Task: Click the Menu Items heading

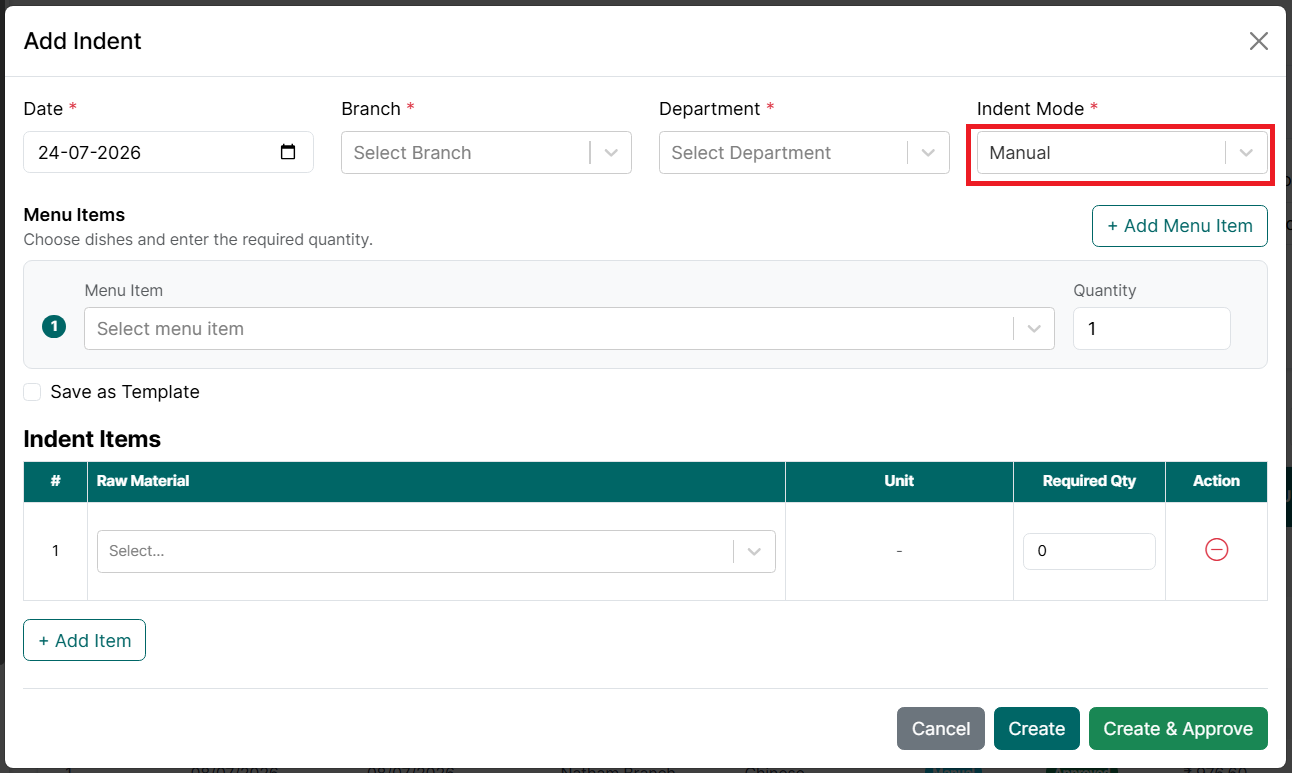Action: click(74, 215)
